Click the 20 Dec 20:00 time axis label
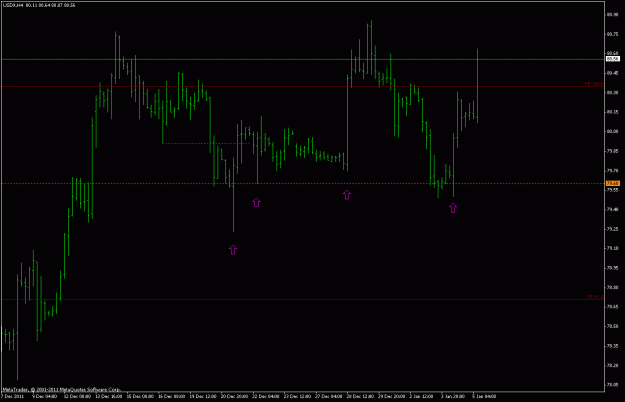This screenshot has width=625, height=402. click(234, 396)
